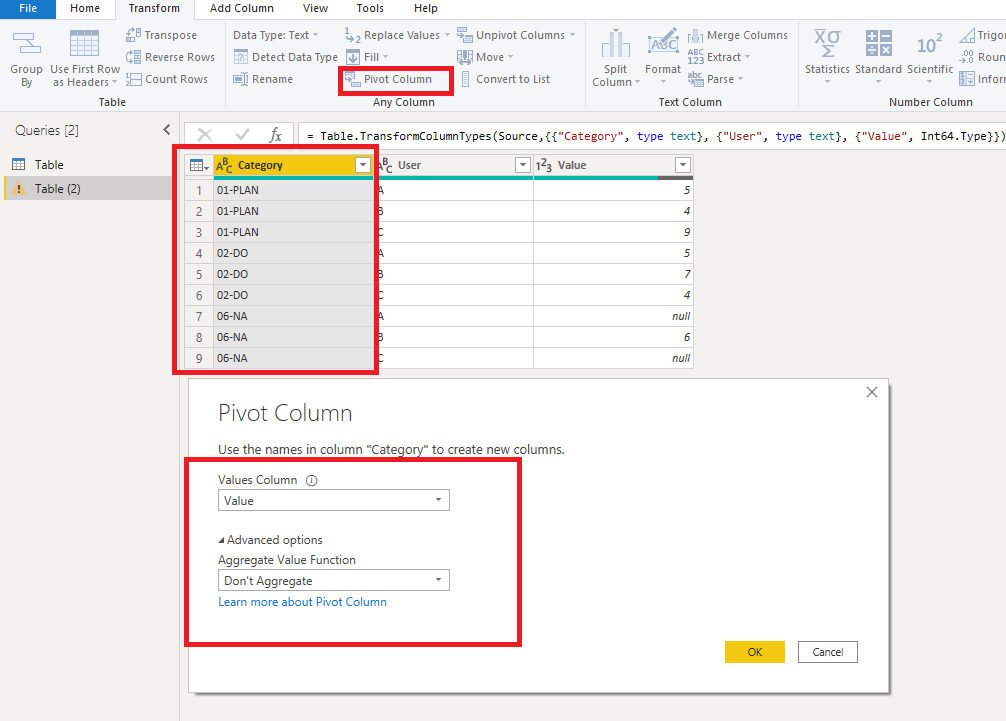Open the Values Column combo box

334,500
